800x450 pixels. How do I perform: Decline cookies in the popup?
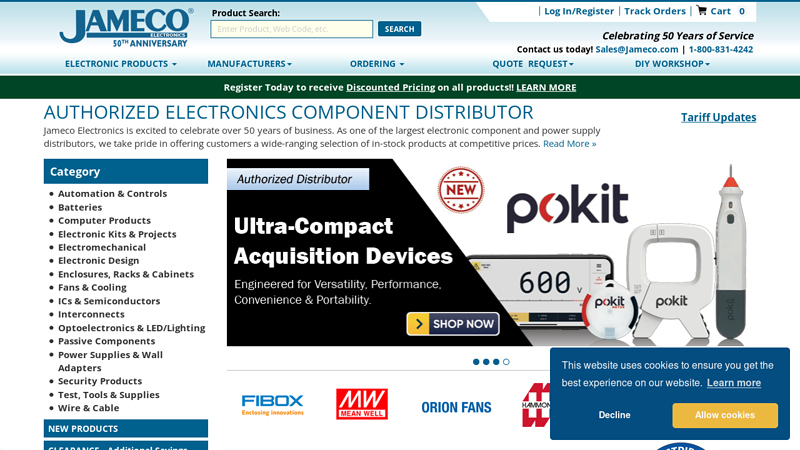614,415
